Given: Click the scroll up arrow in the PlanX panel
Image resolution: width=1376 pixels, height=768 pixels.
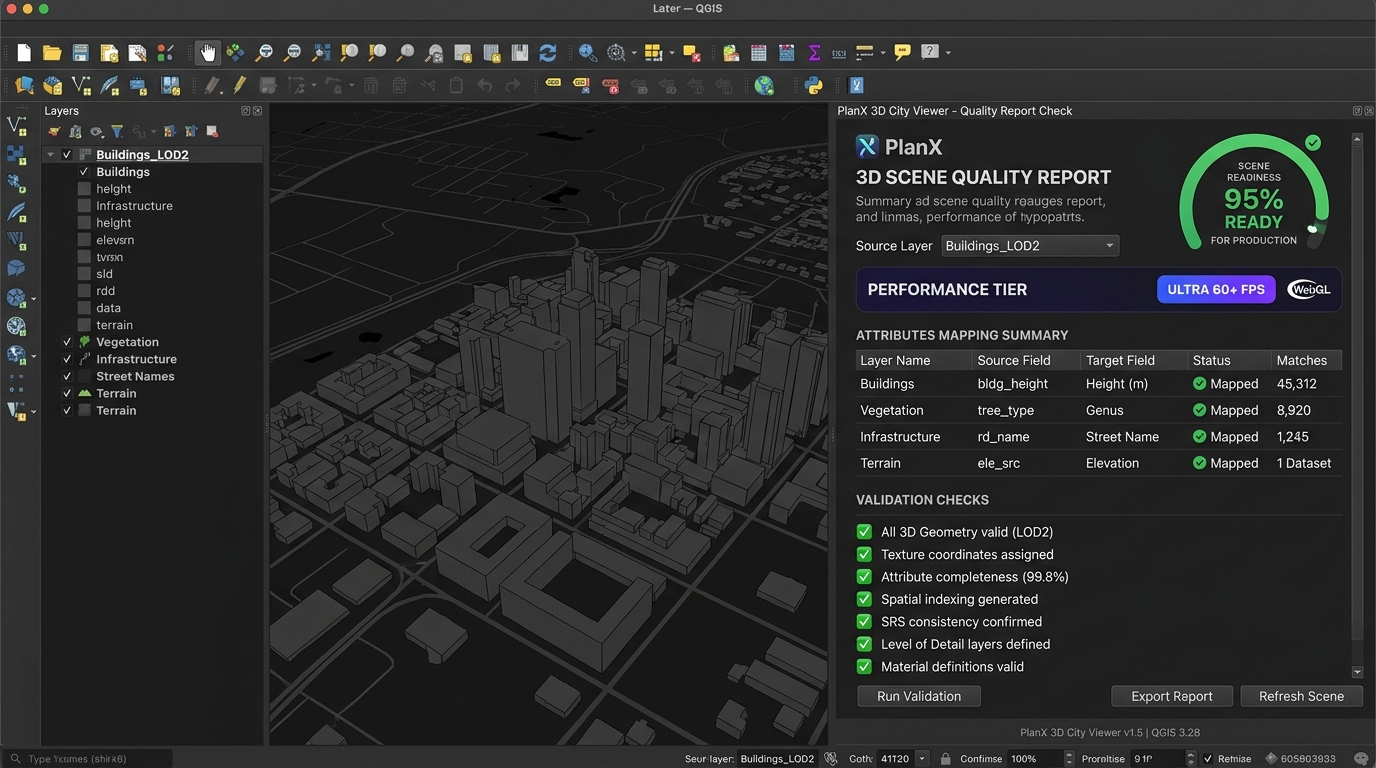Looking at the screenshot, I should tap(1357, 139).
